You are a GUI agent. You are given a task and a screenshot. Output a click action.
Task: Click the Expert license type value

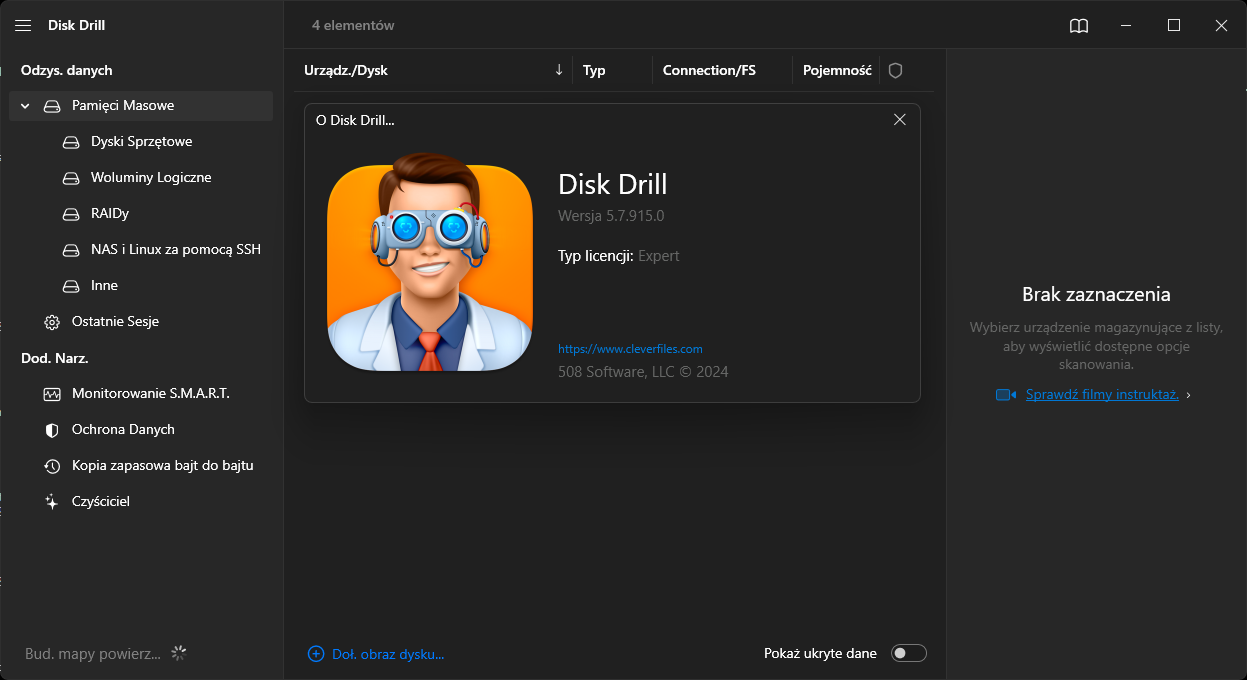[x=659, y=256]
